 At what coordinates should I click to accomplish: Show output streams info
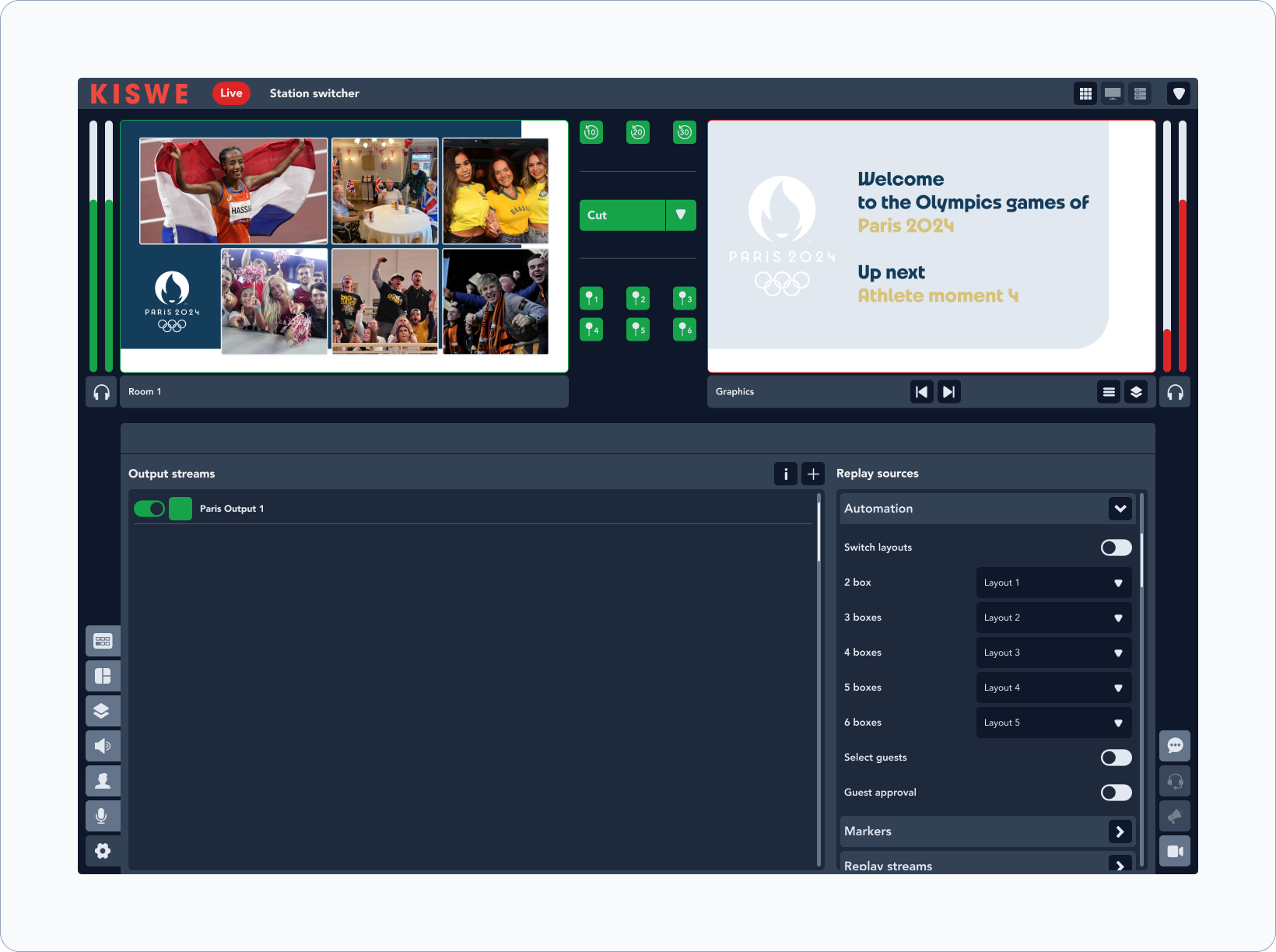click(786, 474)
